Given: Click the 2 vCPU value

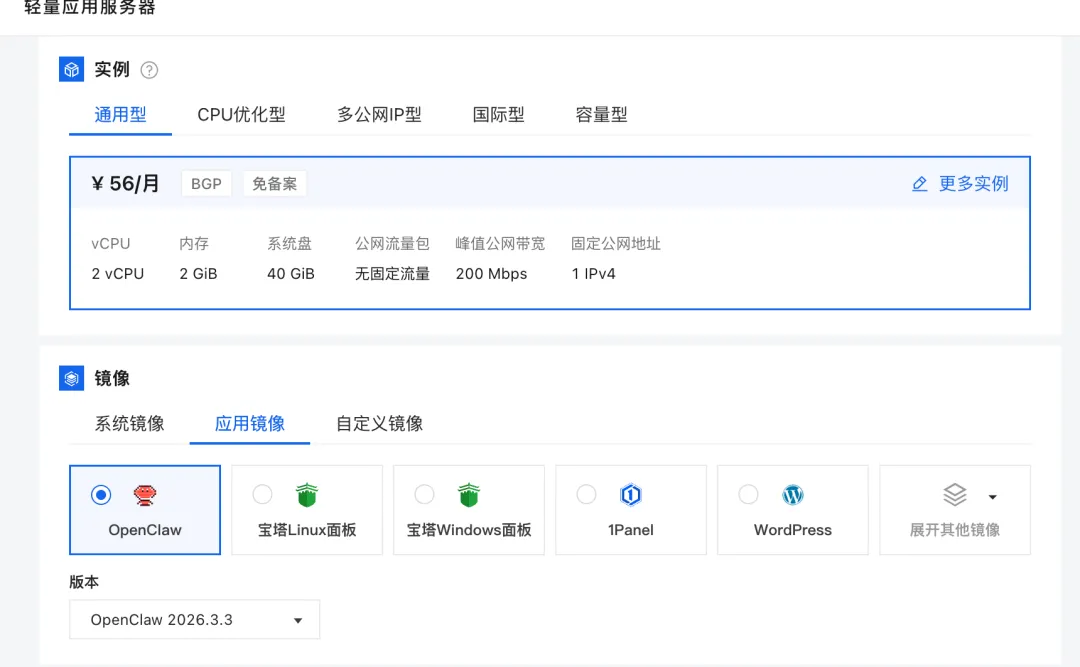Looking at the screenshot, I should pyautogui.click(x=118, y=274).
